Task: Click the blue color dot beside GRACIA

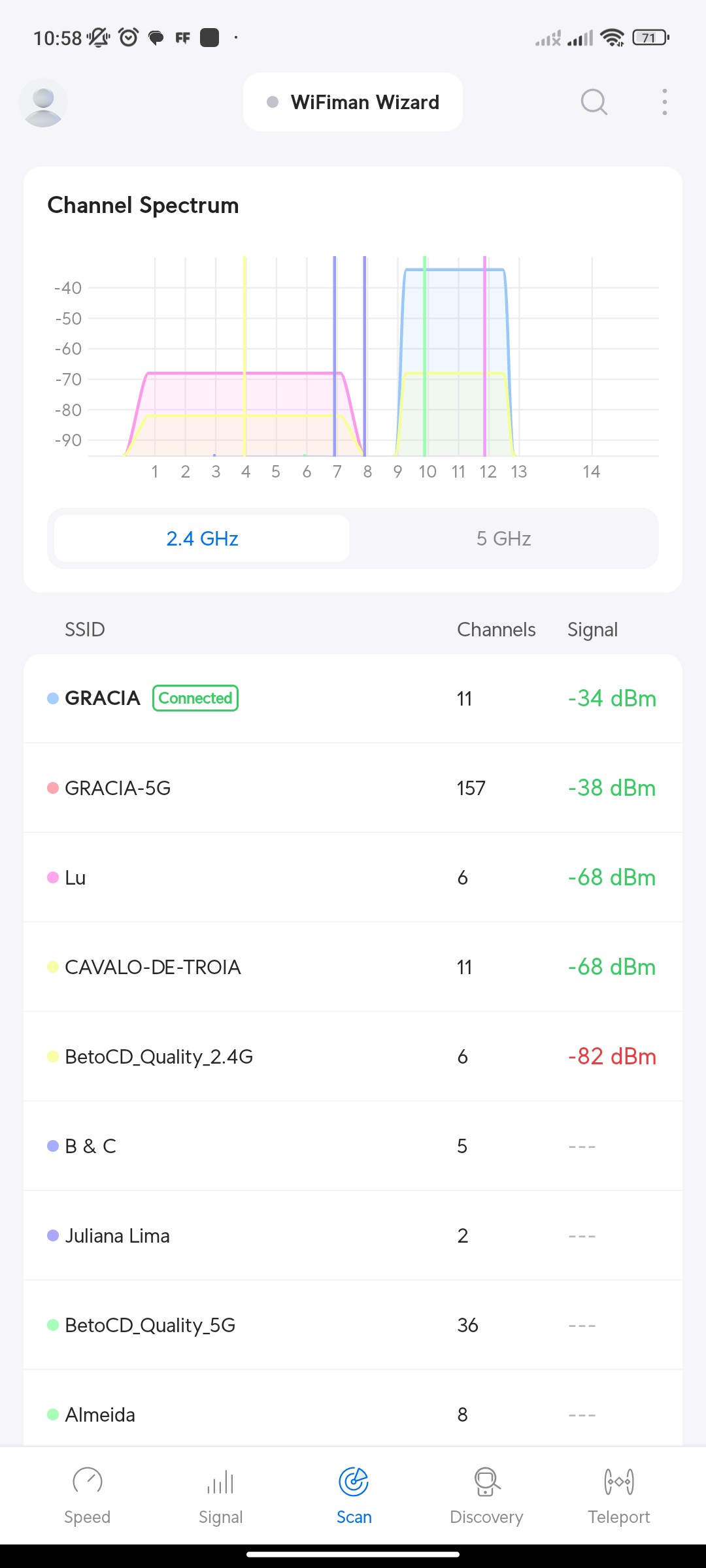Action: pyautogui.click(x=53, y=698)
